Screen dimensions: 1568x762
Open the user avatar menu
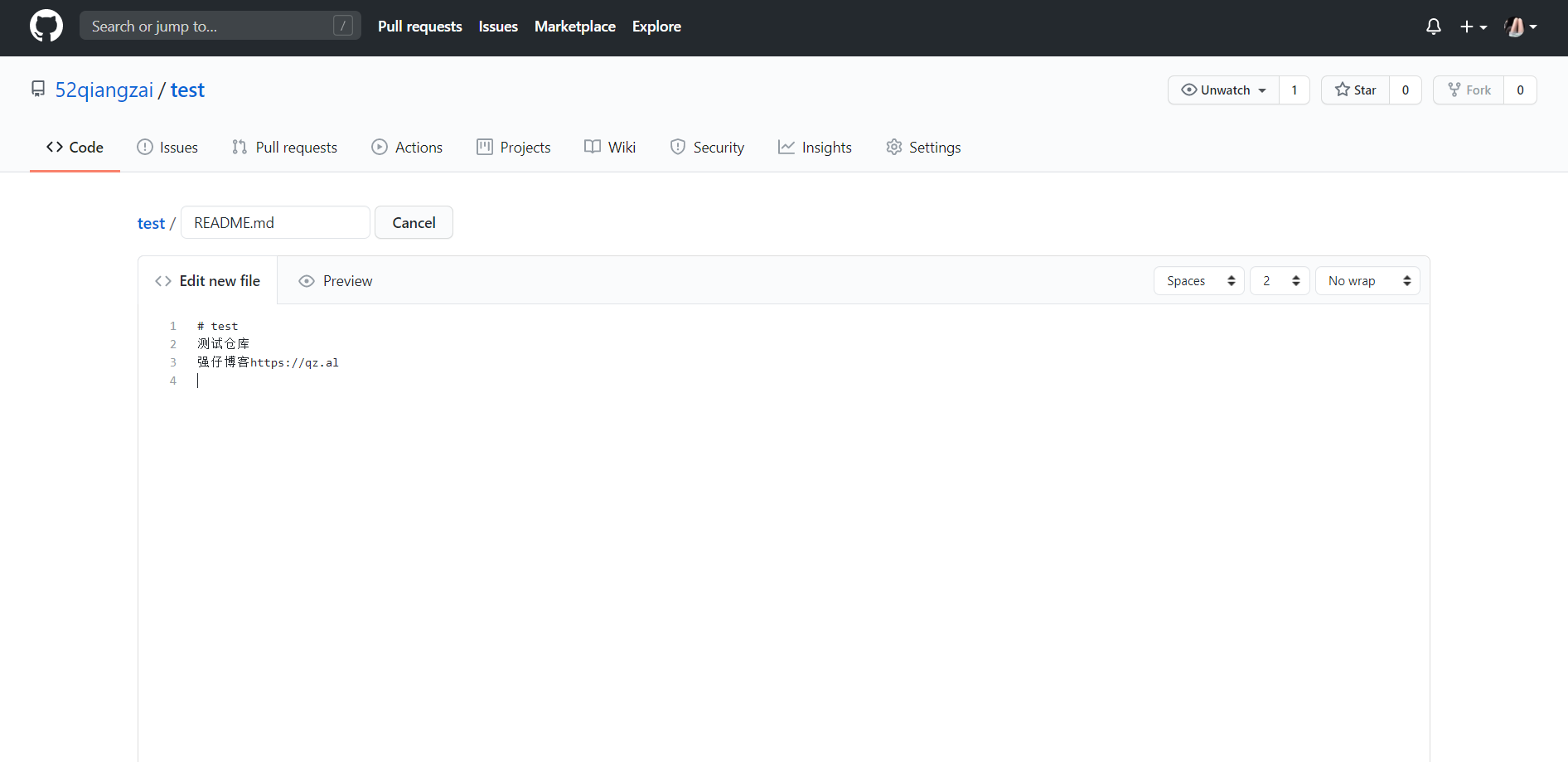click(1520, 27)
